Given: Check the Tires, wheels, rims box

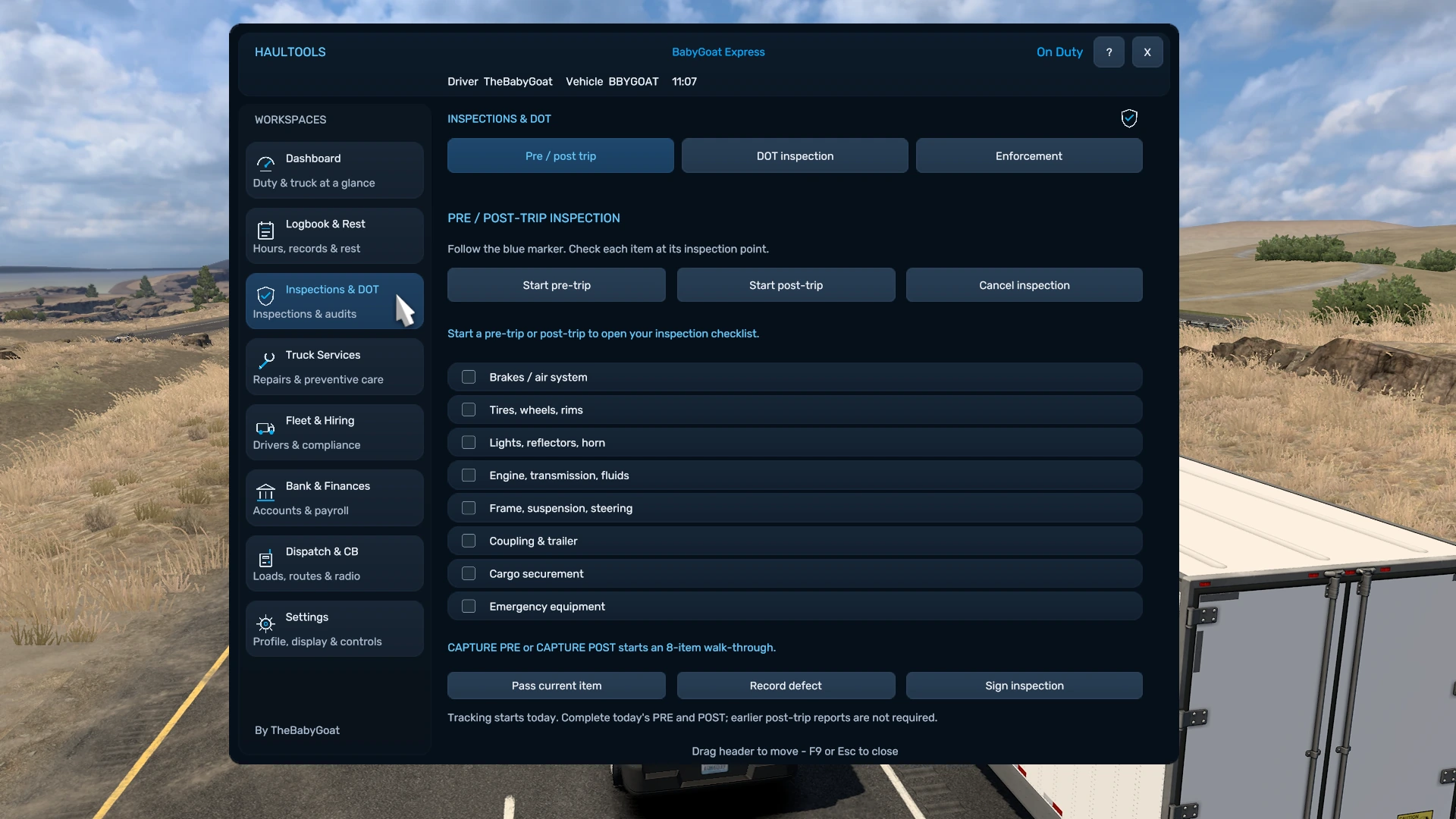Looking at the screenshot, I should point(469,409).
